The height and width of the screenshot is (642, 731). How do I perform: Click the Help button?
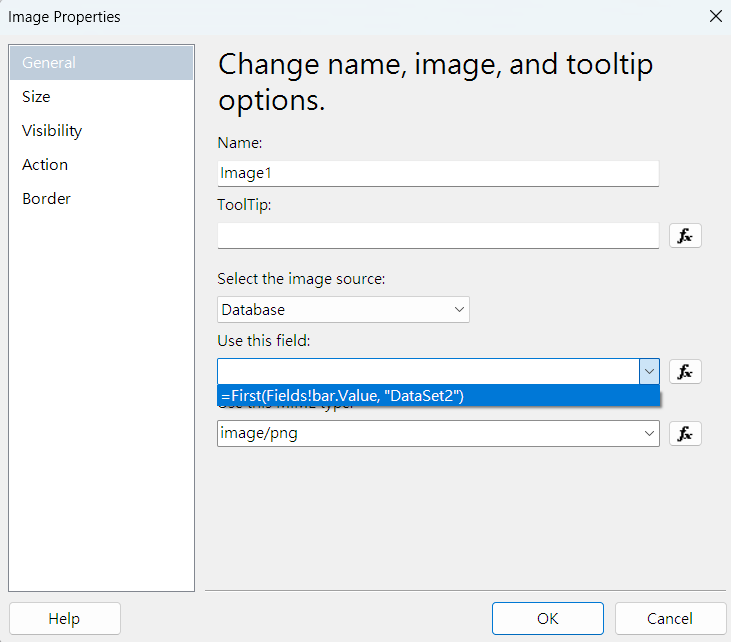pos(64,619)
